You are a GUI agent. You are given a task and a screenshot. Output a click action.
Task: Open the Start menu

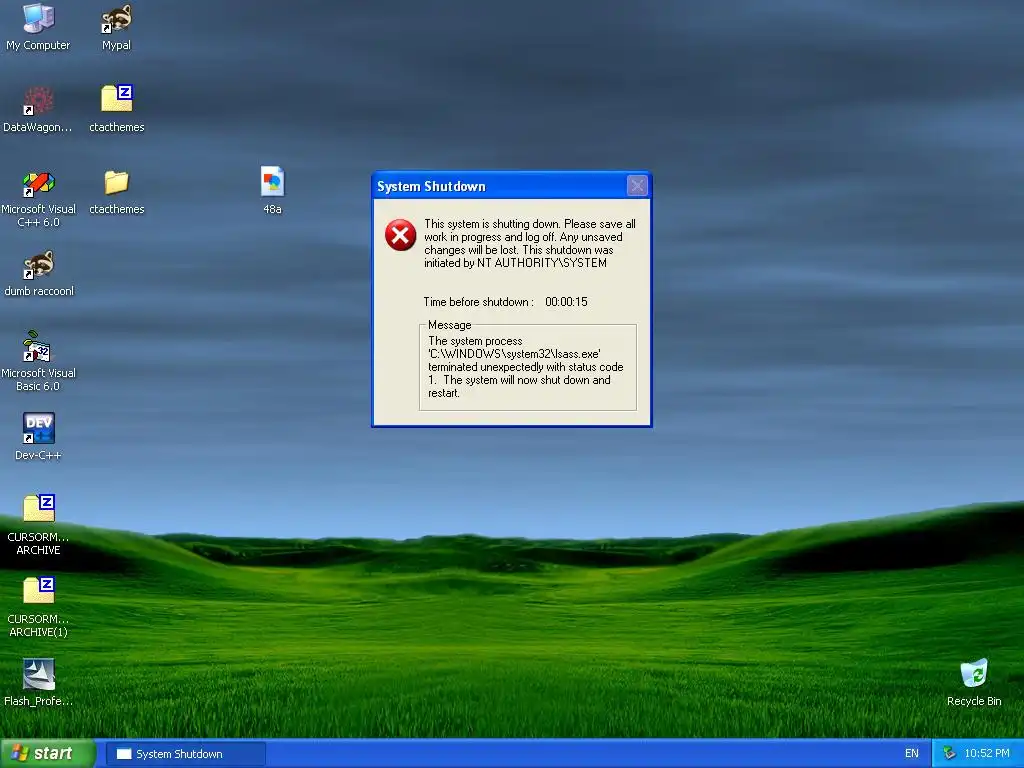point(47,753)
